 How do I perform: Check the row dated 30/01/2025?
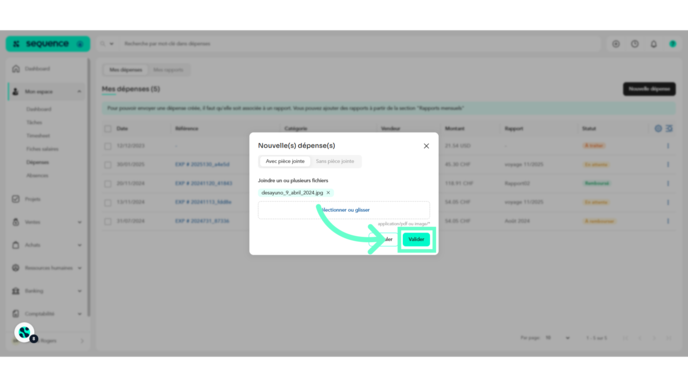[108, 165]
